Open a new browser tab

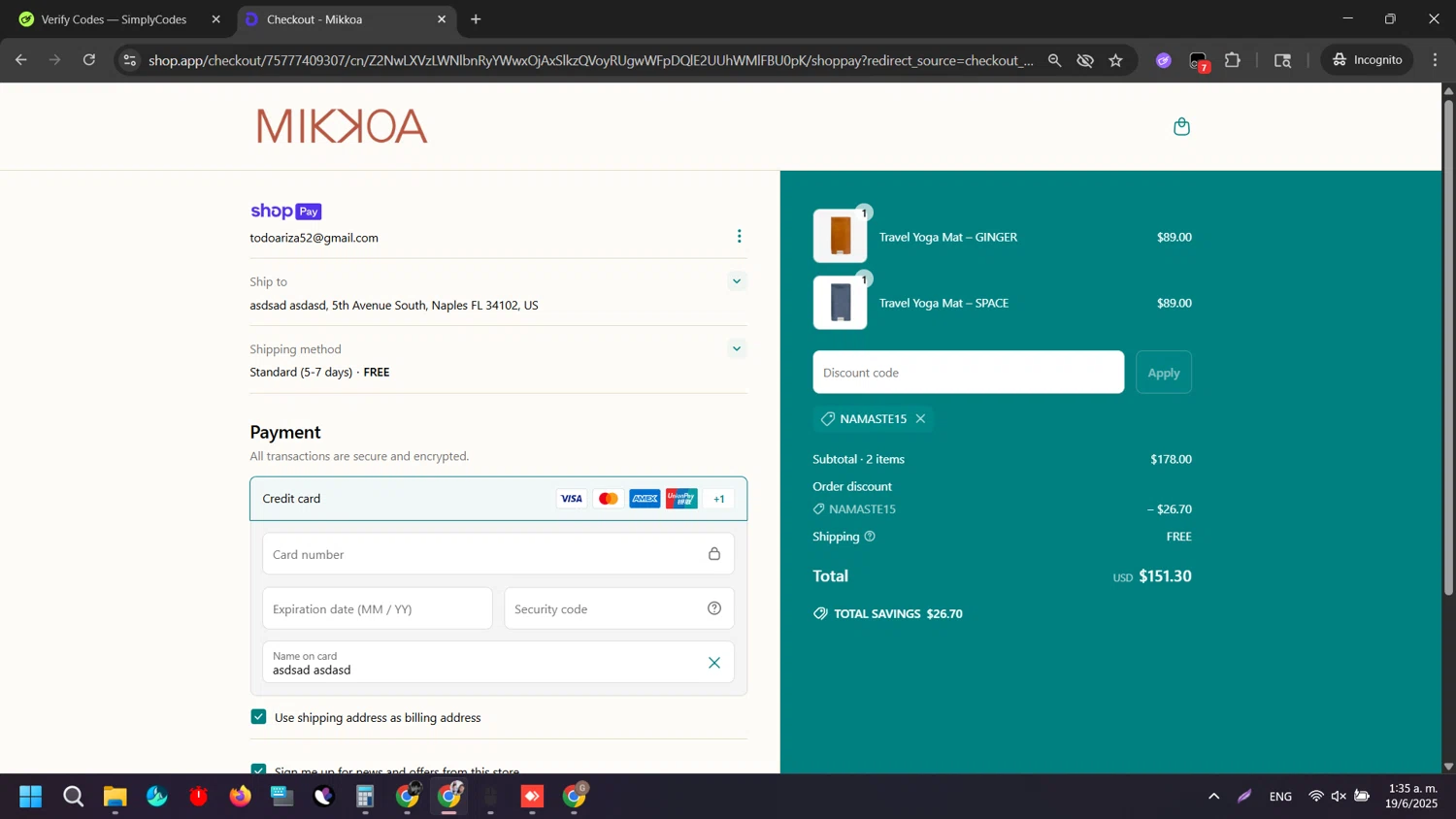coord(476,19)
